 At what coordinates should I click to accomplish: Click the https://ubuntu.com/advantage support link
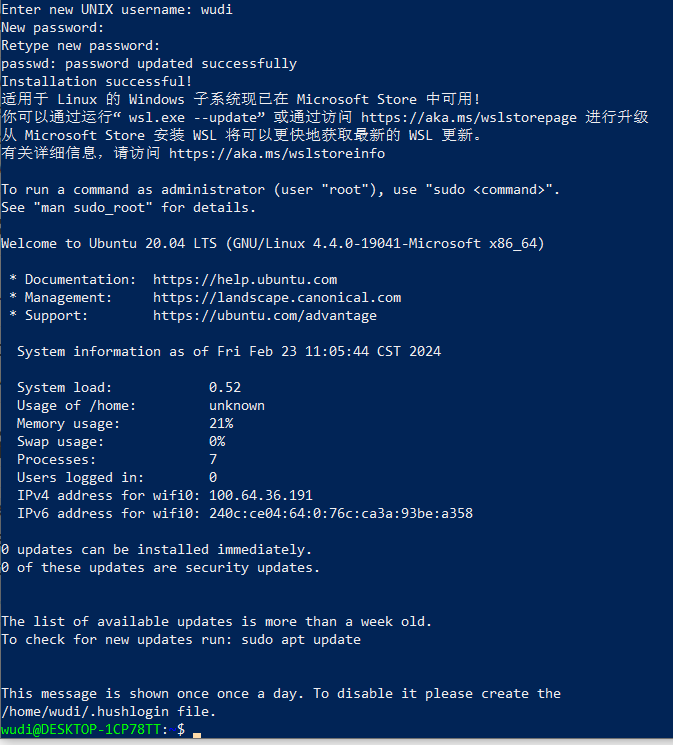tap(265, 316)
